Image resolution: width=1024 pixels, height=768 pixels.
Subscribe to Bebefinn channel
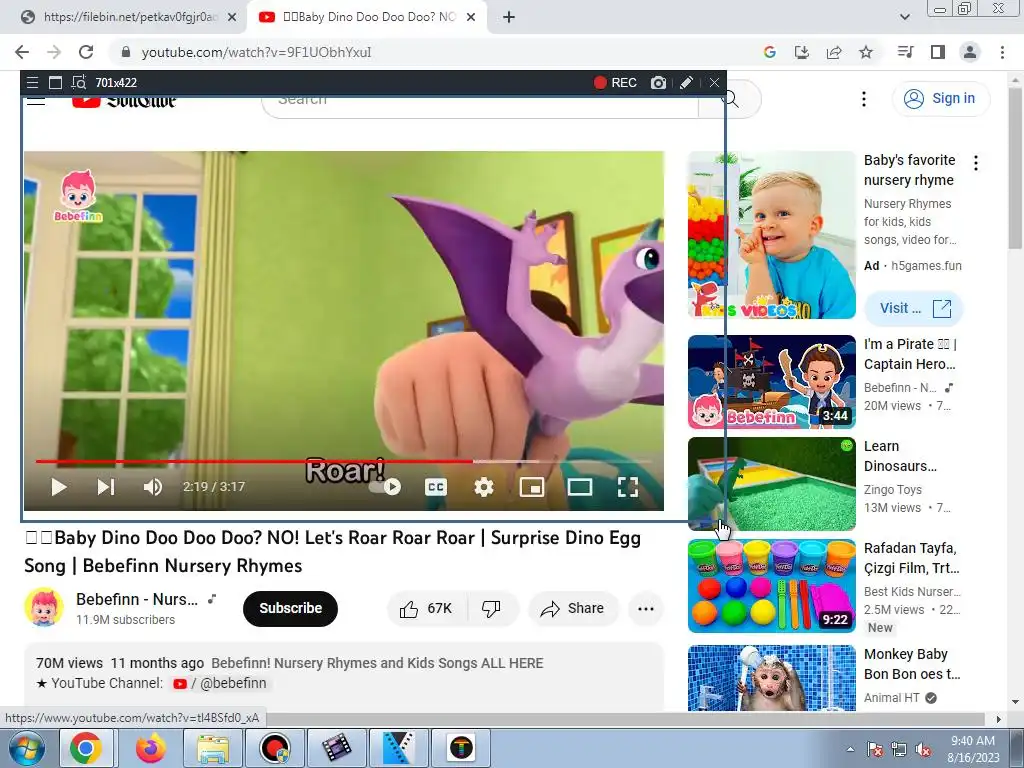(x=291, y=609)
